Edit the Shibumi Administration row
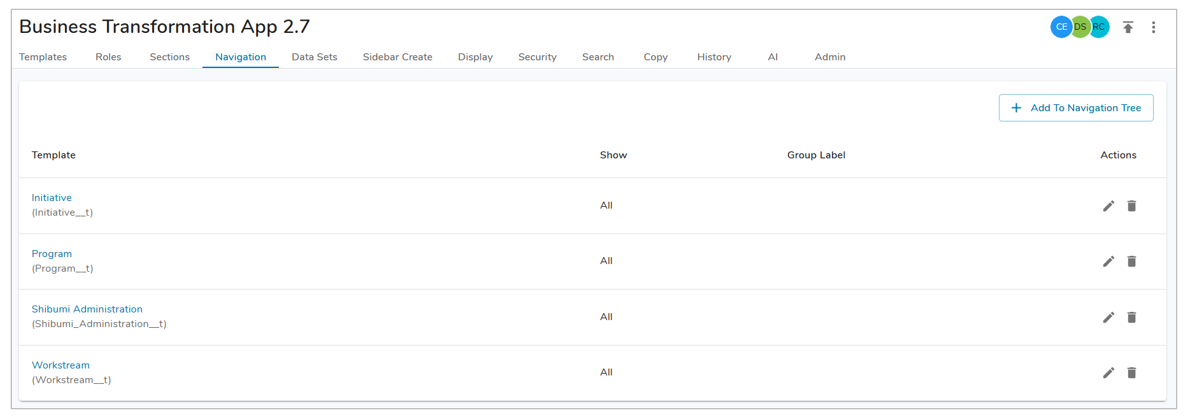Image resolution: width=1188 pixels, height=417 pixels. point(1108,317)
